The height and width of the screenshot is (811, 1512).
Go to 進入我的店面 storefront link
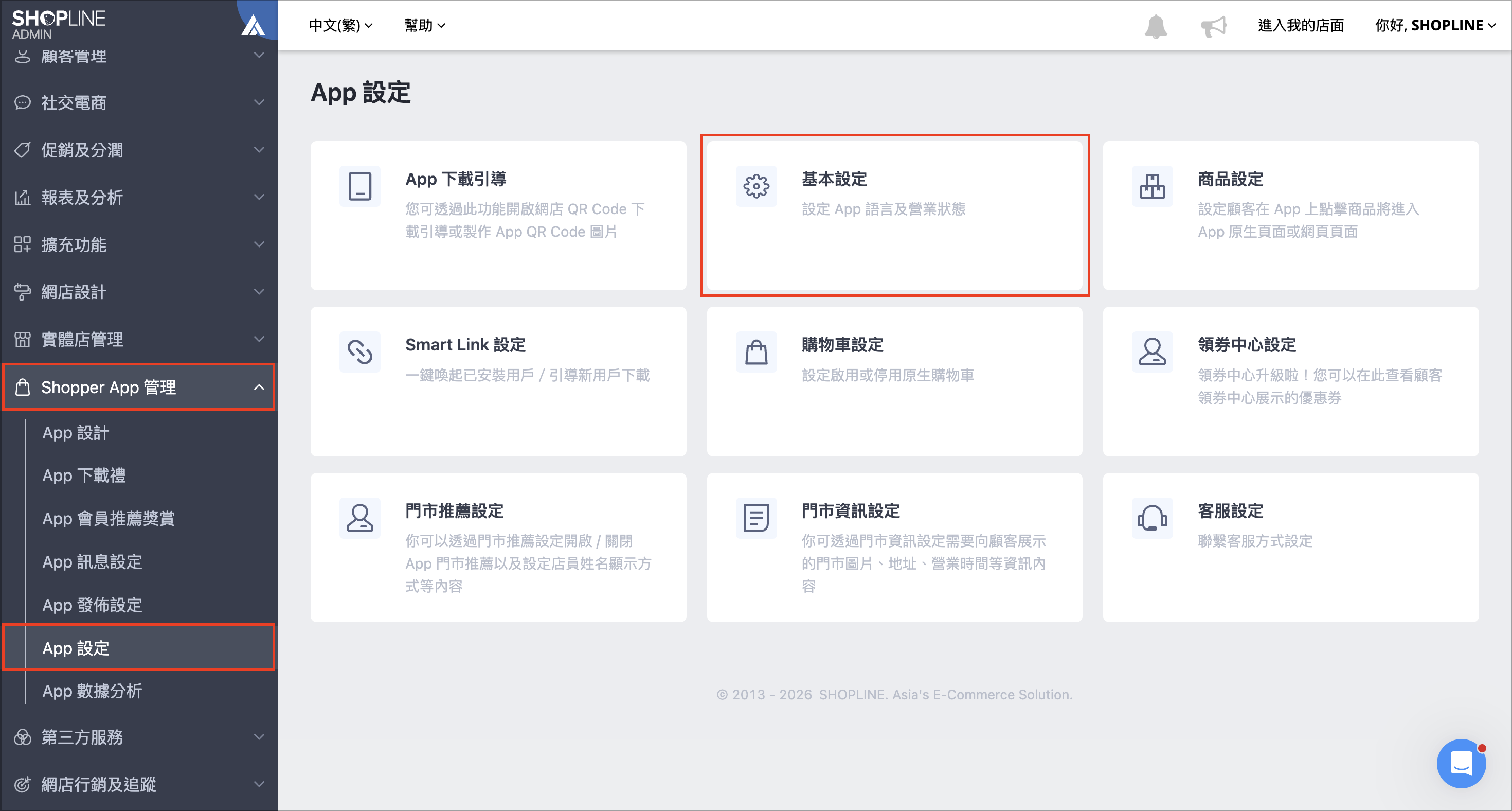[x=1301, y=25]
